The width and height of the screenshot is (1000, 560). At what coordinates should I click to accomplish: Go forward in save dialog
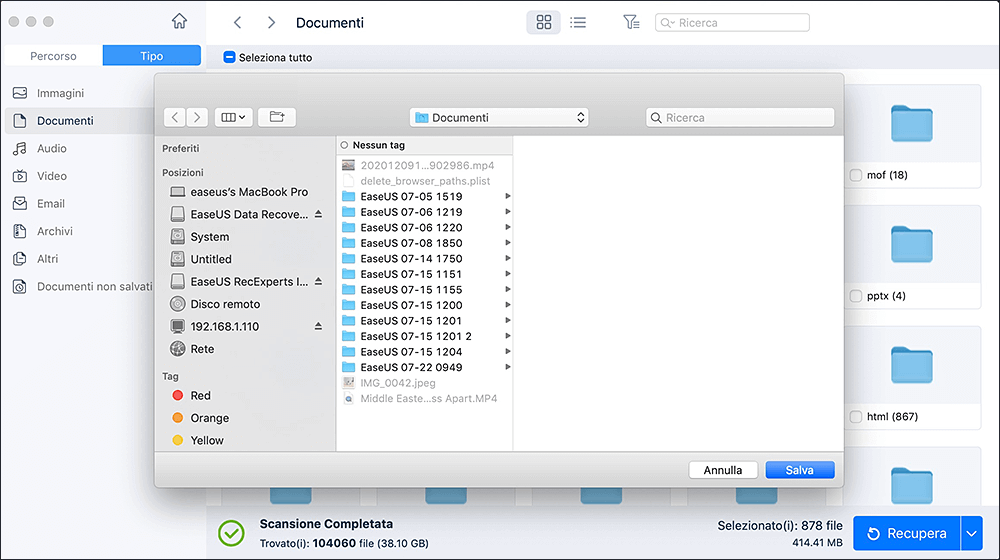[x=197, y=117]
